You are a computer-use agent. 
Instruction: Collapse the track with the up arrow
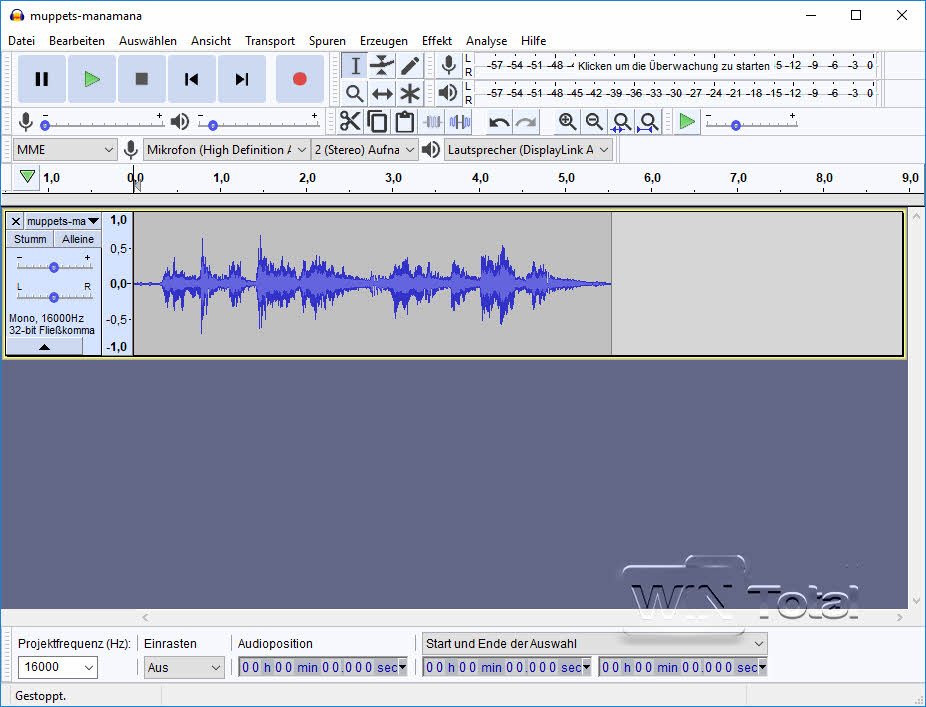click(45, 346)
